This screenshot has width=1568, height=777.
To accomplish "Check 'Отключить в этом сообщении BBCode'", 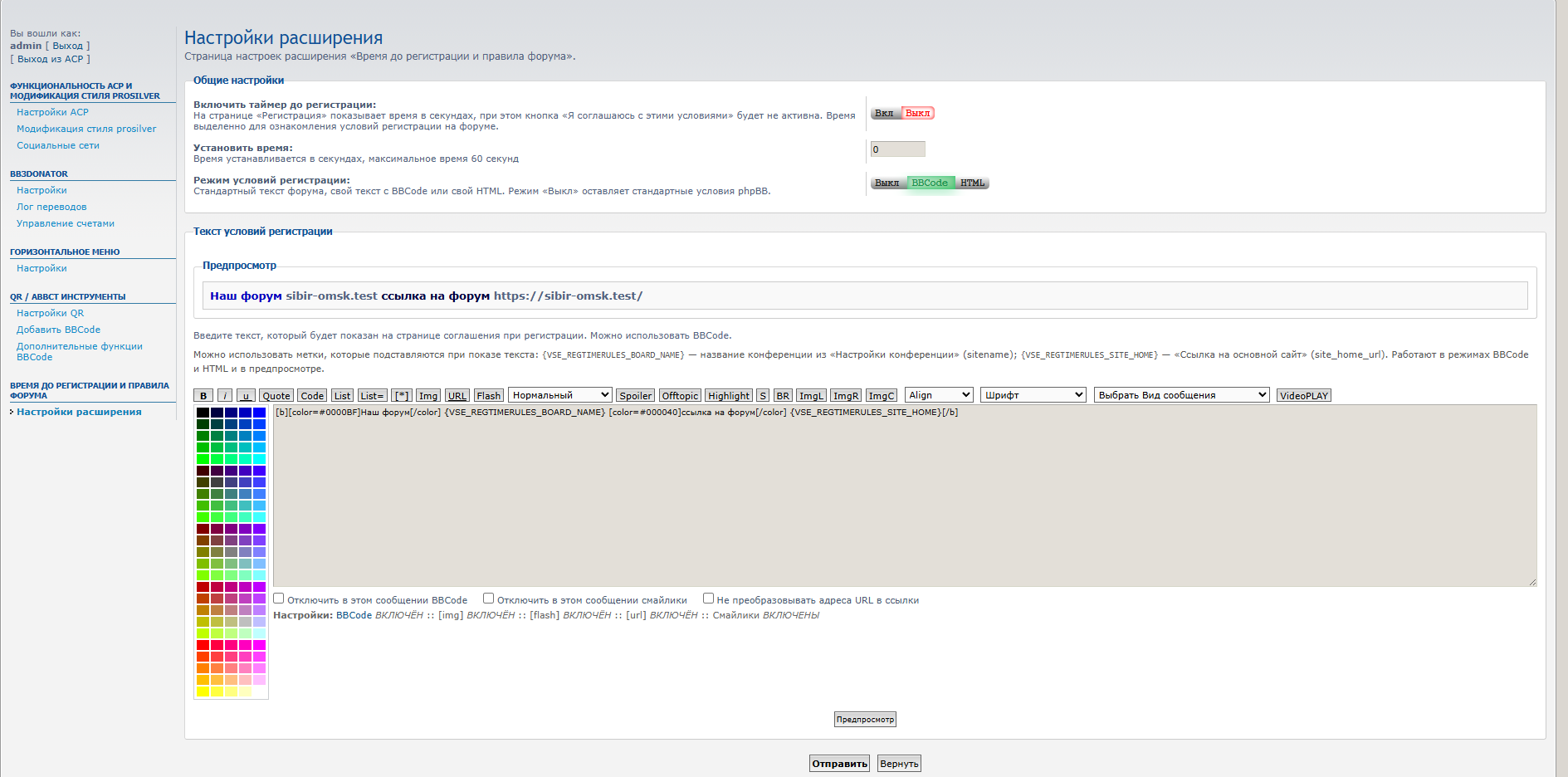I will click(279, 599).
